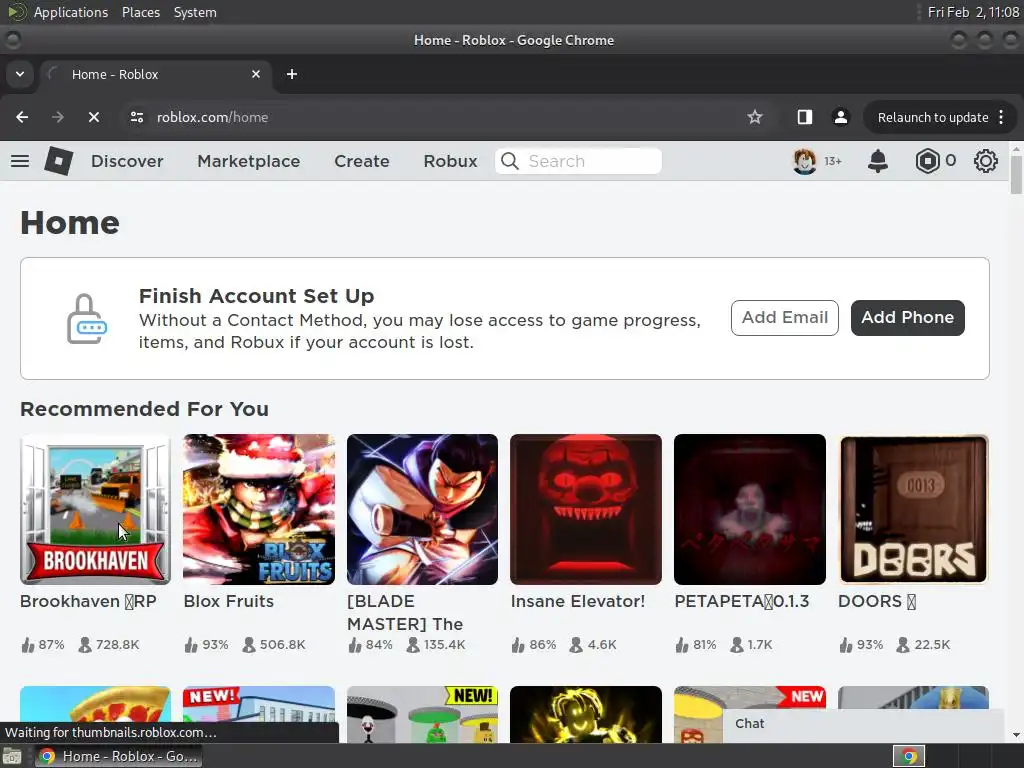This screenshot has height=768, width=1024.
Task: Click the page vertical scrollbar thumb
Action: (x=1016, y=175)
